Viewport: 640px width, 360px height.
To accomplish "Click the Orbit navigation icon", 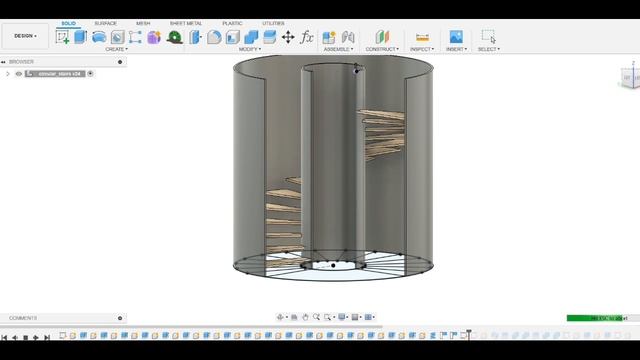I will click(x=280, y=317).
